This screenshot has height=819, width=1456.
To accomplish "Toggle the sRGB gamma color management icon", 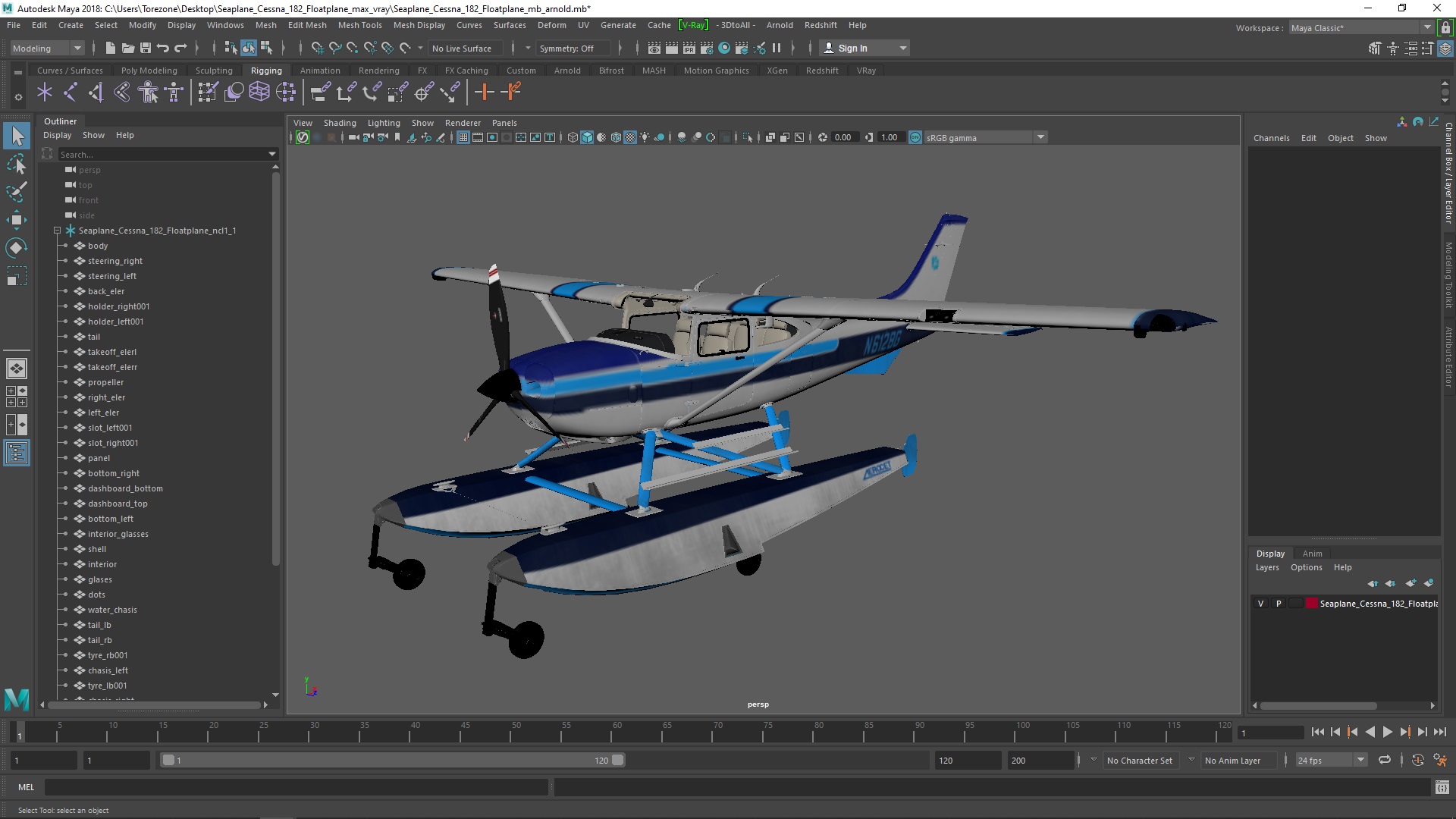I will click(915, 137).
